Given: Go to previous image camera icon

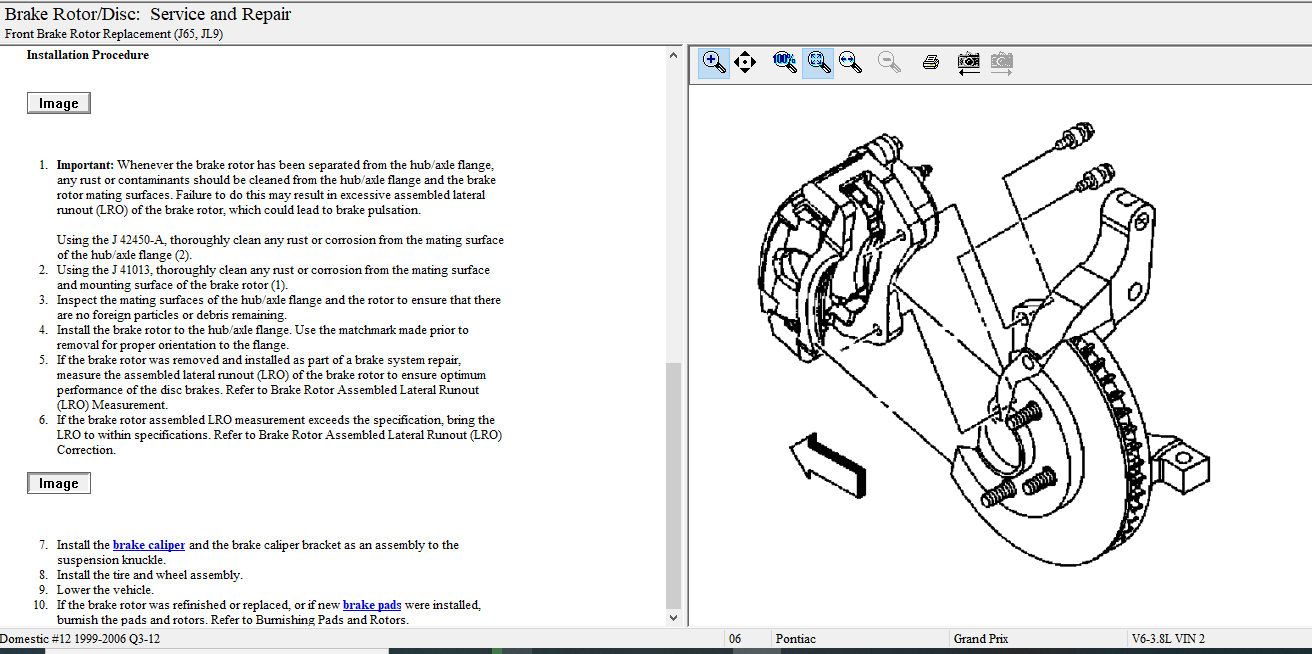Looking at the screenshot, I should coord(968,62).
